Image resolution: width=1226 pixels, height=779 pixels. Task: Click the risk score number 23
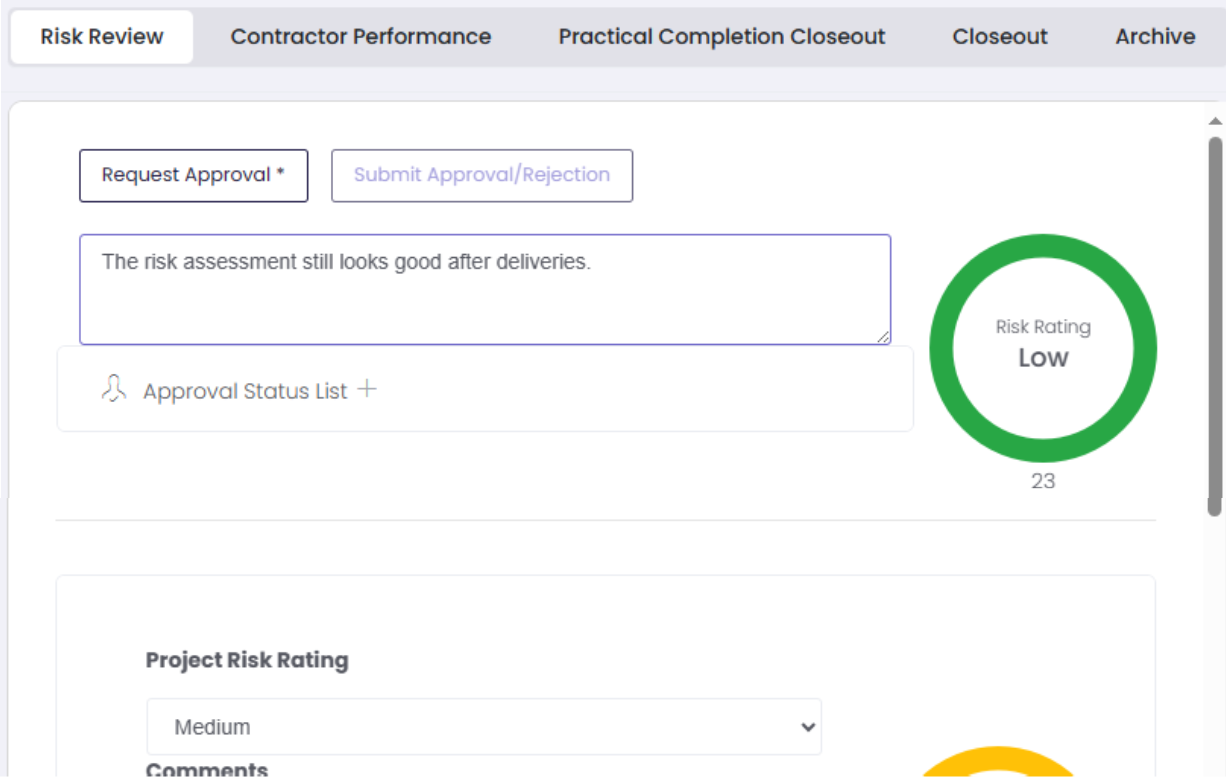[x=1042, y=481]
